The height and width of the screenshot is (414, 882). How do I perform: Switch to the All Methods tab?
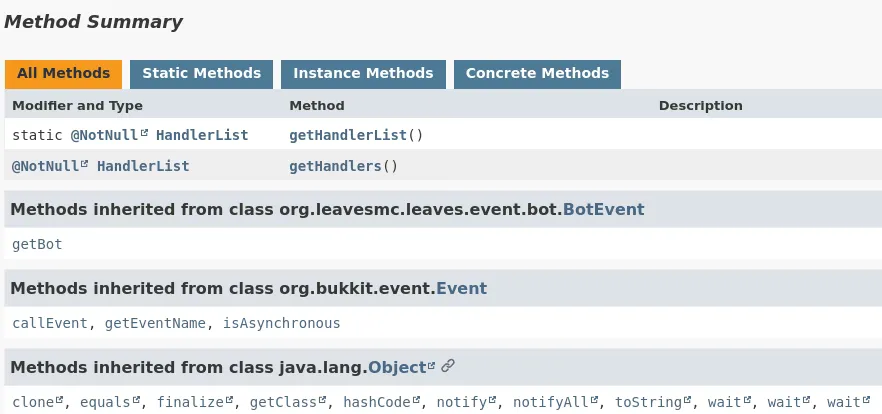[x=63, y=74]
